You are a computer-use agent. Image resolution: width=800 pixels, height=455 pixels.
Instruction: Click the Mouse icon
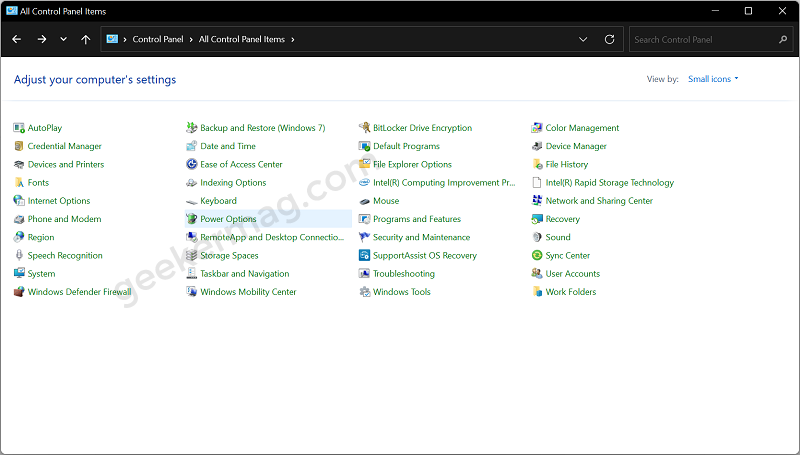coord(364,201)
